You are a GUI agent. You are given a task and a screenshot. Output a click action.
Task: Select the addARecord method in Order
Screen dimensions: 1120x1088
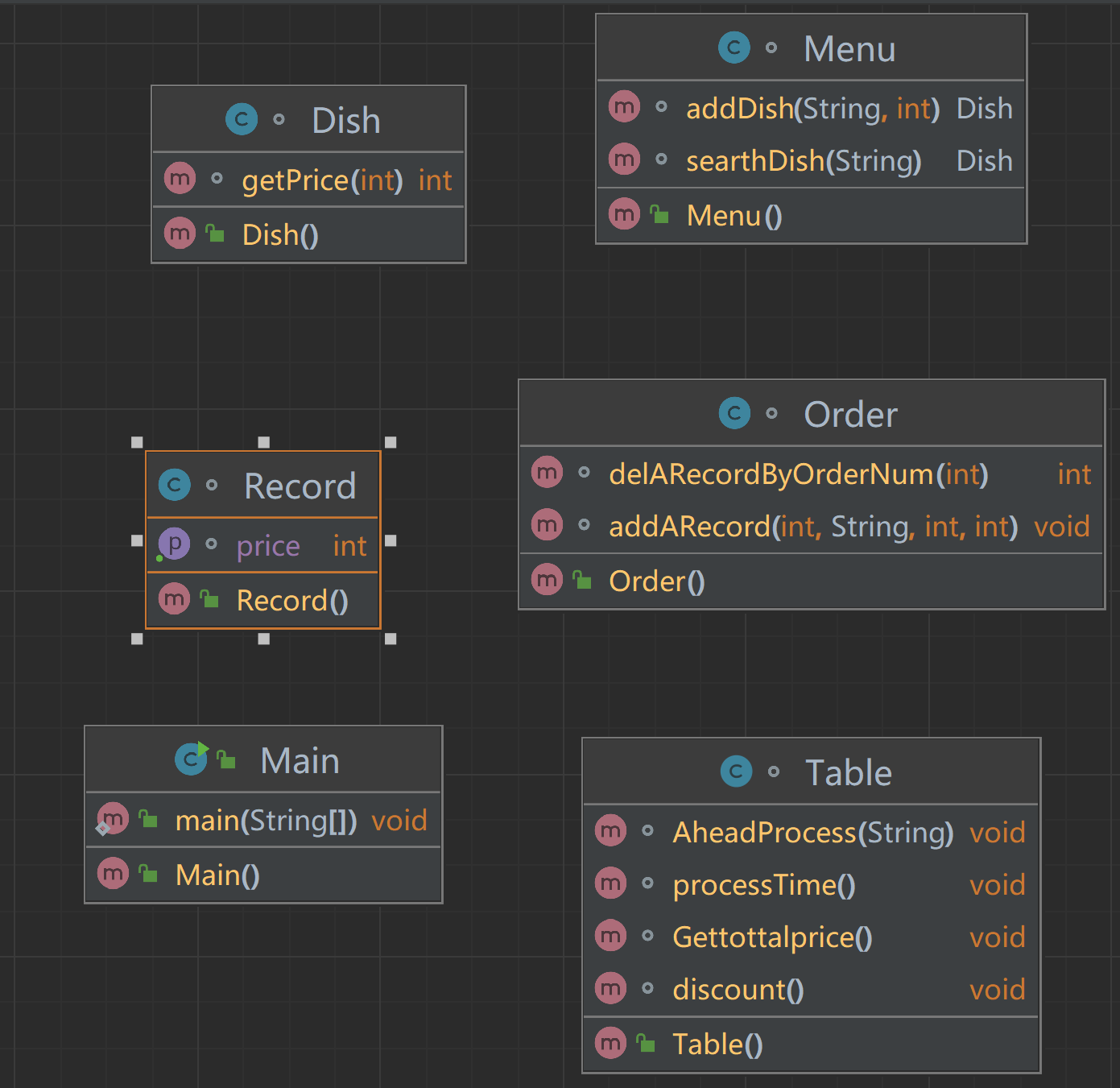coord(812,527)
